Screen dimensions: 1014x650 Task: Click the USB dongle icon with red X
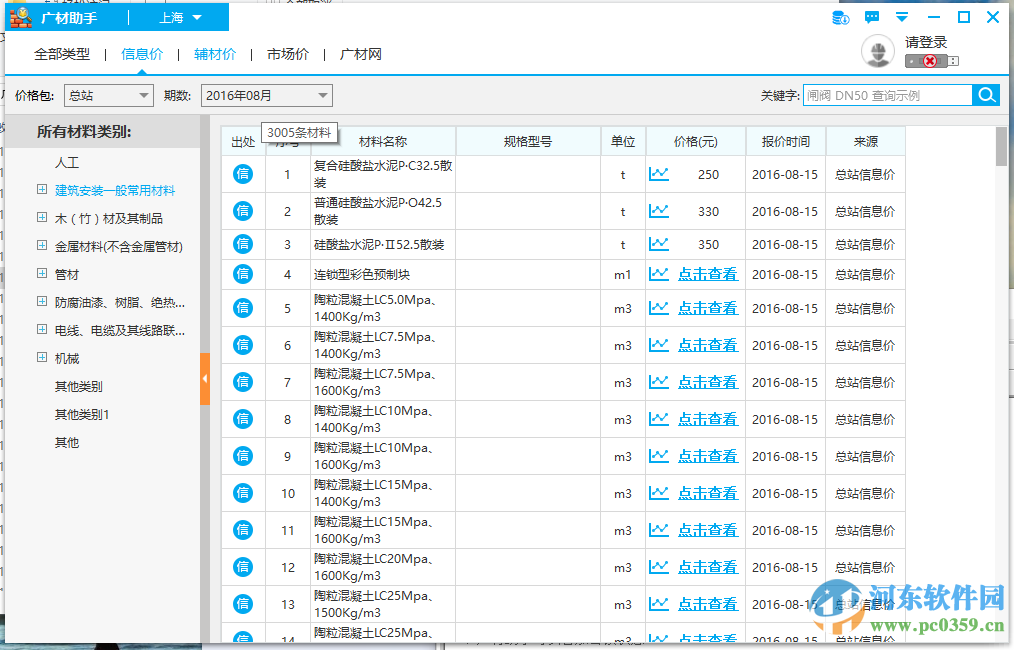click(931, 61)
